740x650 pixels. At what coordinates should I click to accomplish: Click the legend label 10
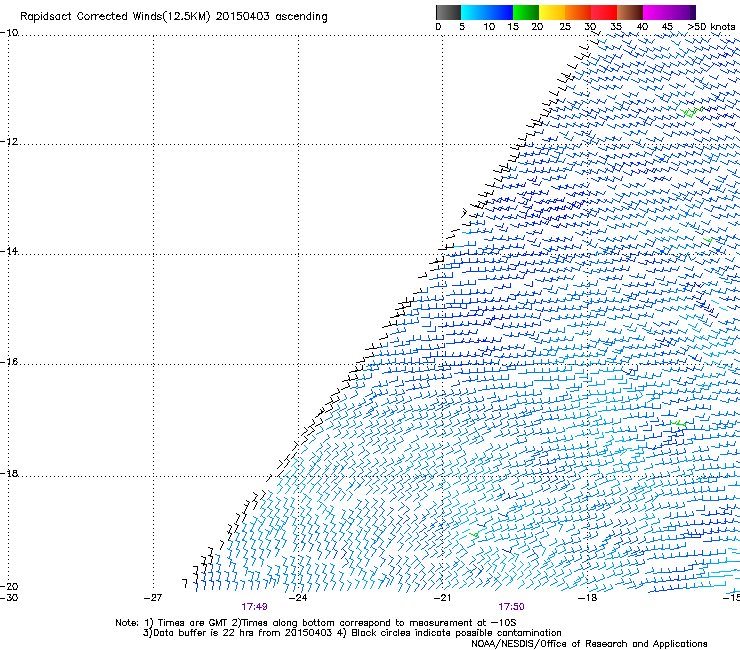tap(489, 27)
